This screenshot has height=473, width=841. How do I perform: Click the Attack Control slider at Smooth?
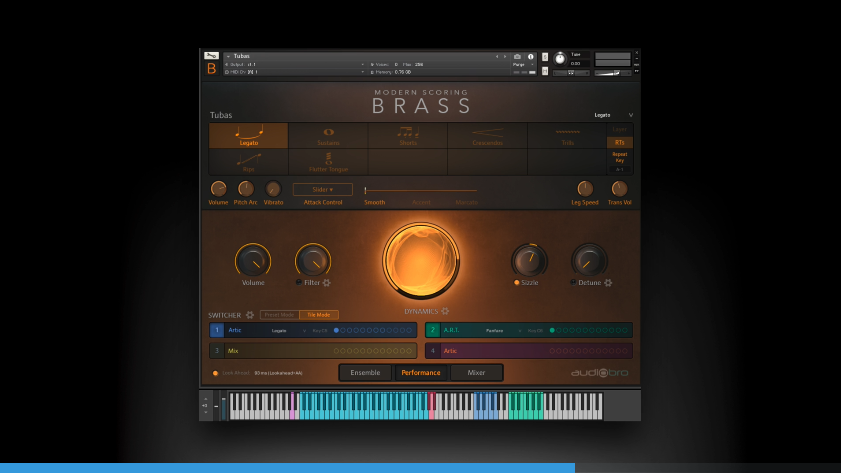[x=365, y=190]
